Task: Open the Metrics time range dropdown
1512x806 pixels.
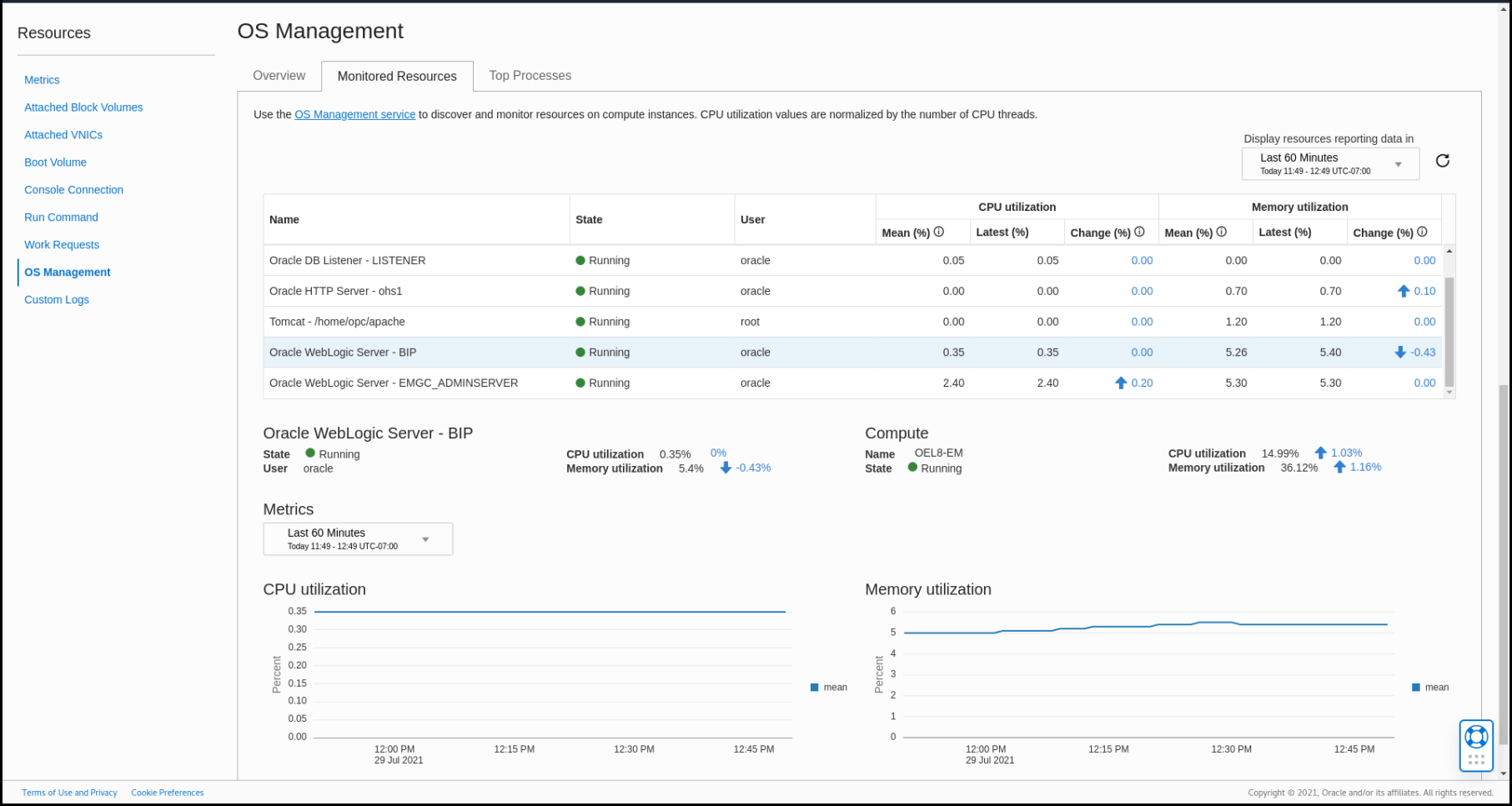Action: (357, 538)
